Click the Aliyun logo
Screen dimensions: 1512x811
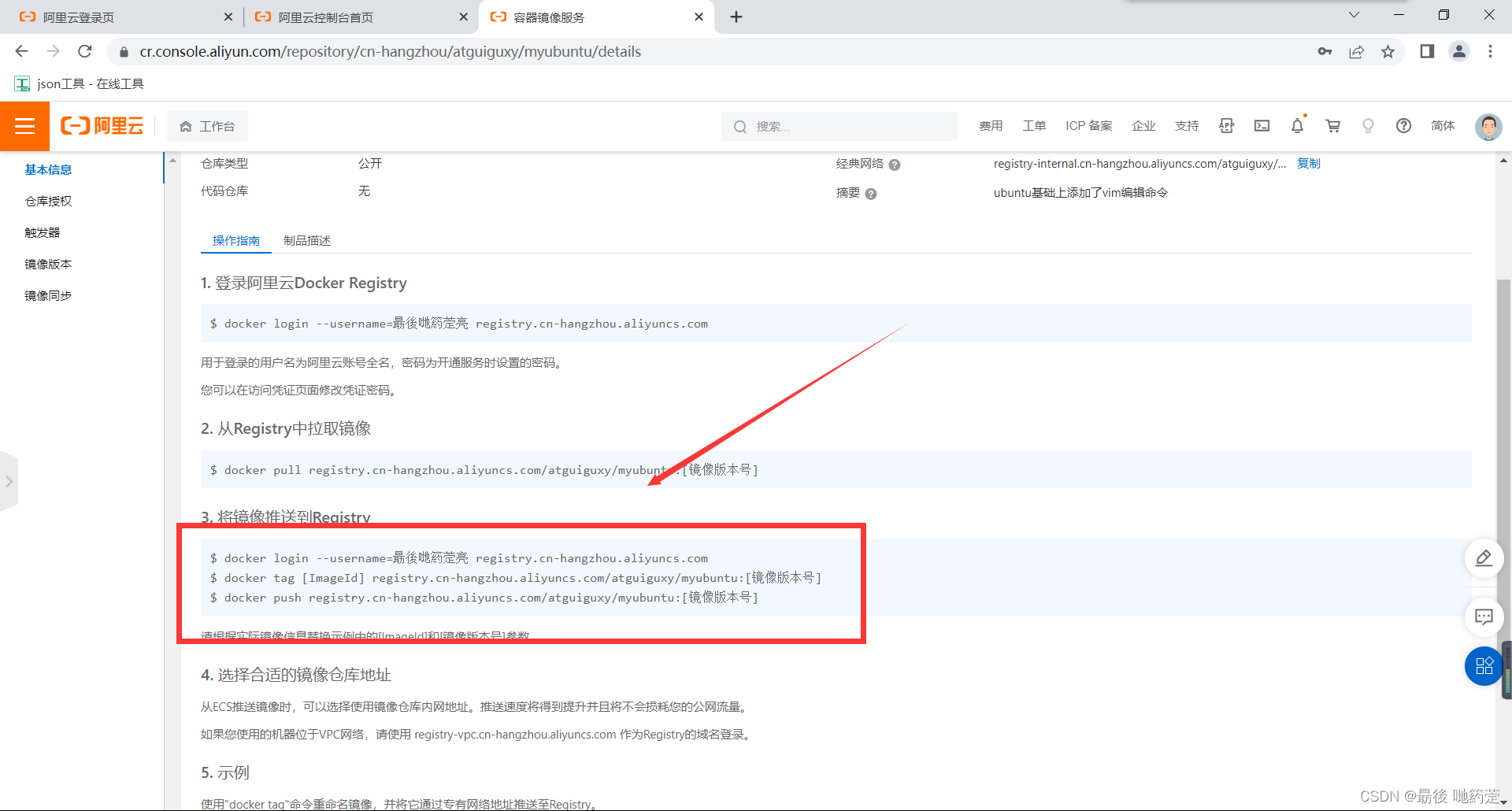click(x=102, y=126)
